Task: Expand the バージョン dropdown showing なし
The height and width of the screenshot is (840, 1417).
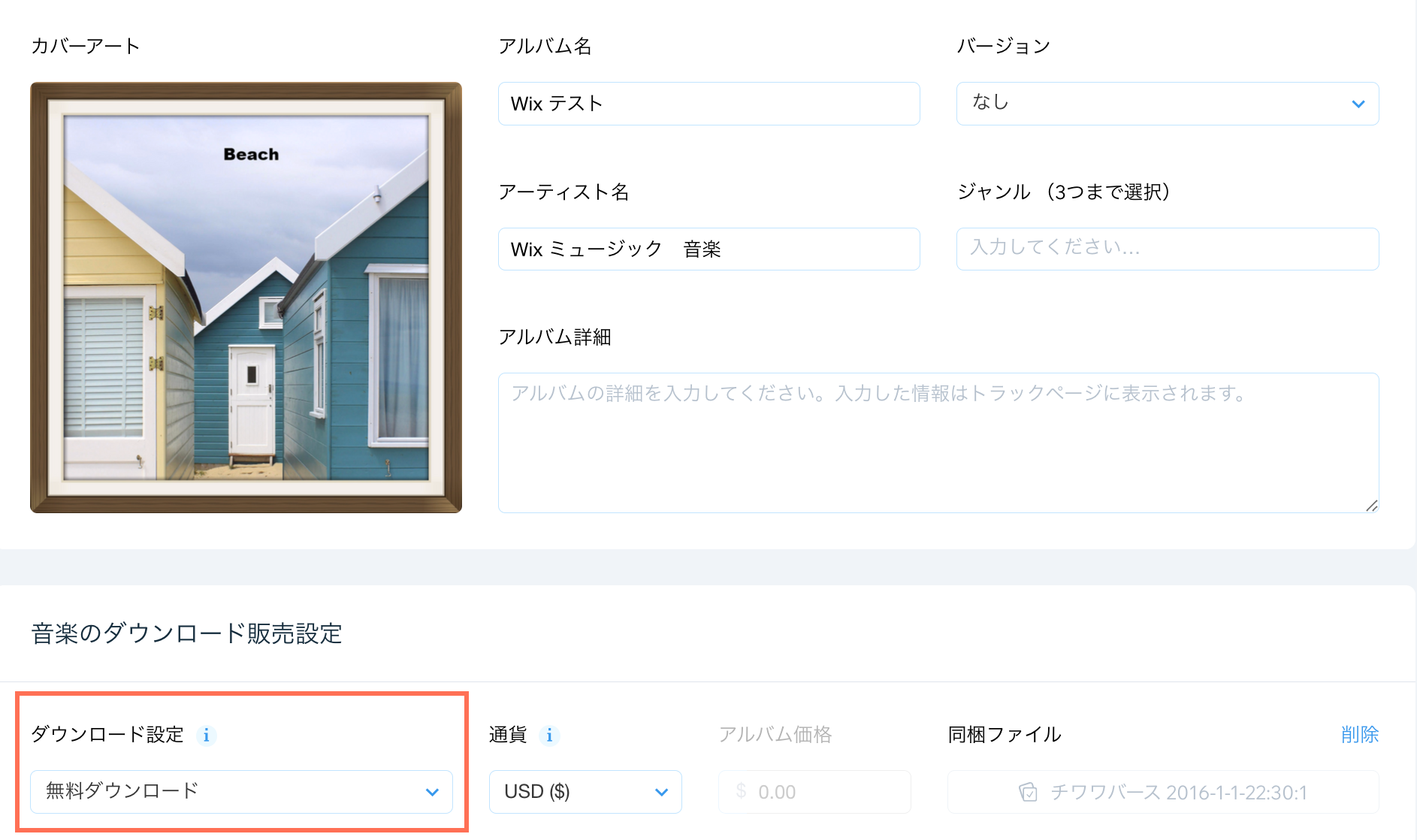Action: 1167,104
